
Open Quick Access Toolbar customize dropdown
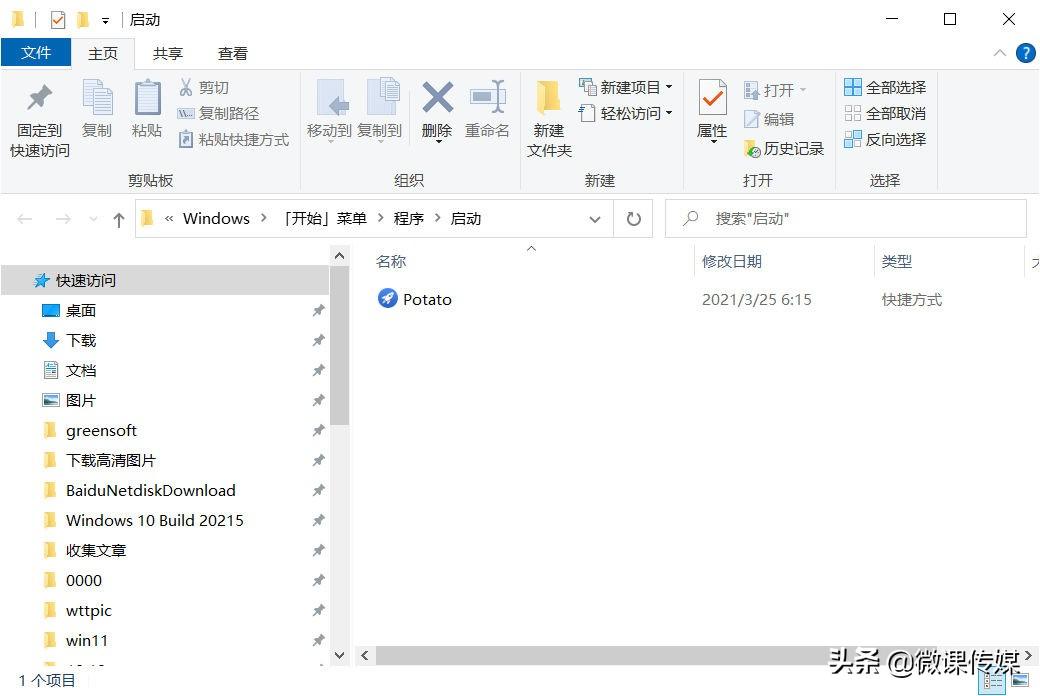[105, 21]
